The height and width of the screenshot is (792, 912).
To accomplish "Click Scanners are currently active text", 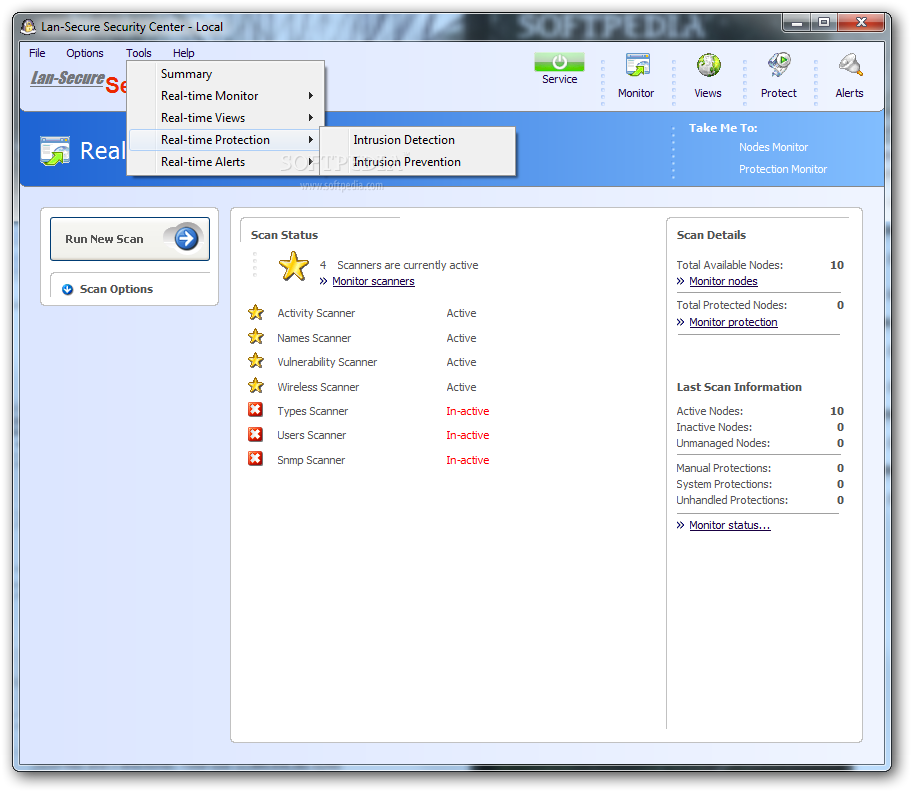I will click(407, 265).
